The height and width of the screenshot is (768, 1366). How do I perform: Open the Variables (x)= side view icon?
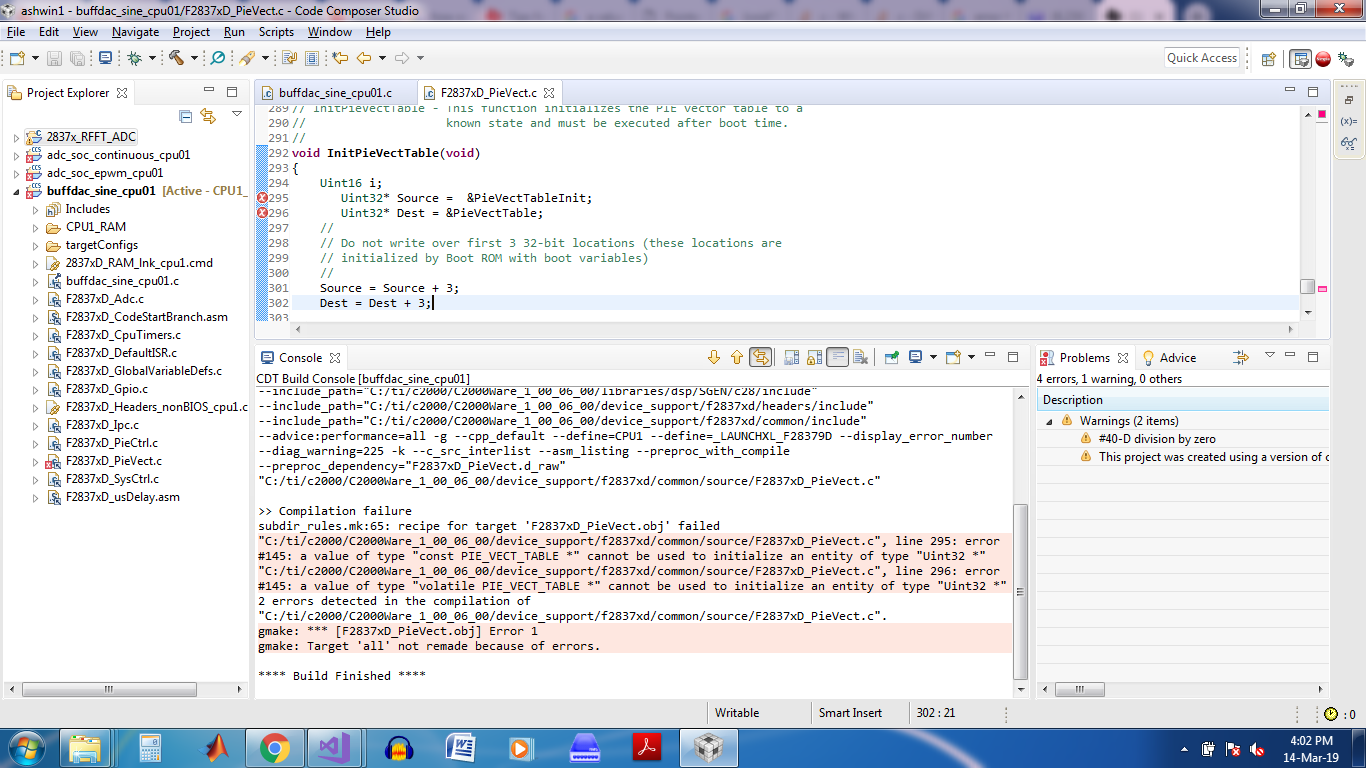coord(1348,122)
